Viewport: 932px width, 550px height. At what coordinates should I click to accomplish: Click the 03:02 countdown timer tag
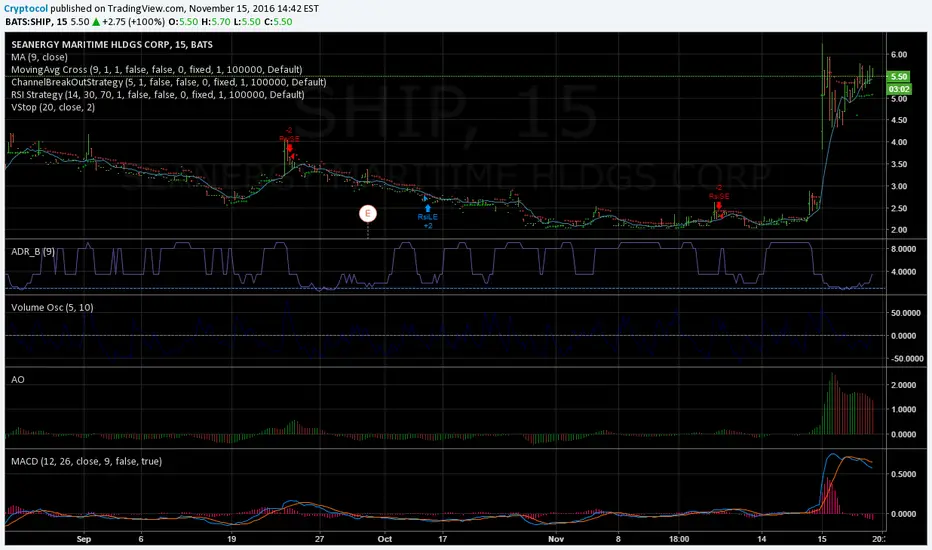pyautogui.click(x=899, y=89)
